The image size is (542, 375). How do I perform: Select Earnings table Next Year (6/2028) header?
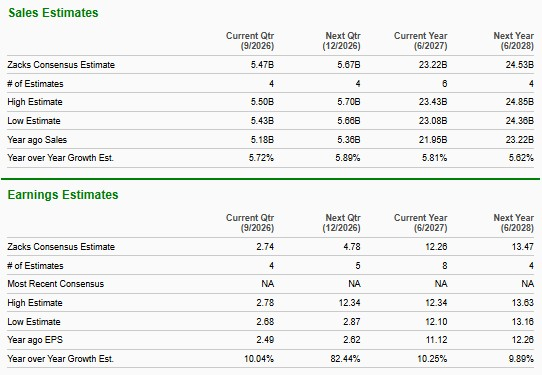pos(514,223)
